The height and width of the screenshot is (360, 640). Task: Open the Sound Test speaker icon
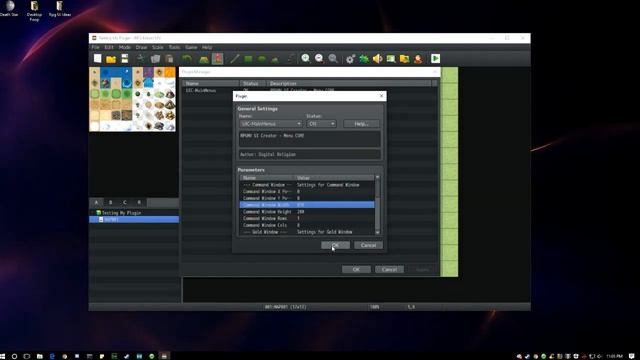coord(378,59)
